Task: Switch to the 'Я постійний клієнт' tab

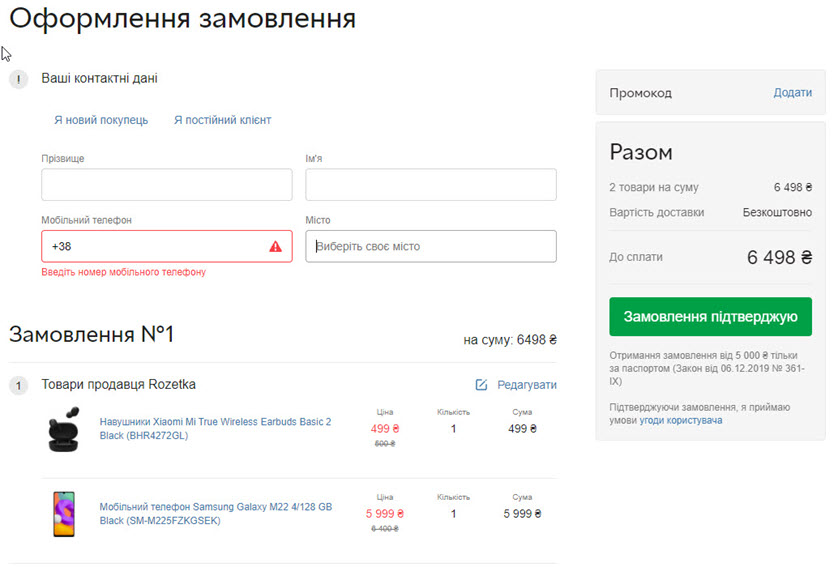Action: pyautogui.click(x=222, y=120)
